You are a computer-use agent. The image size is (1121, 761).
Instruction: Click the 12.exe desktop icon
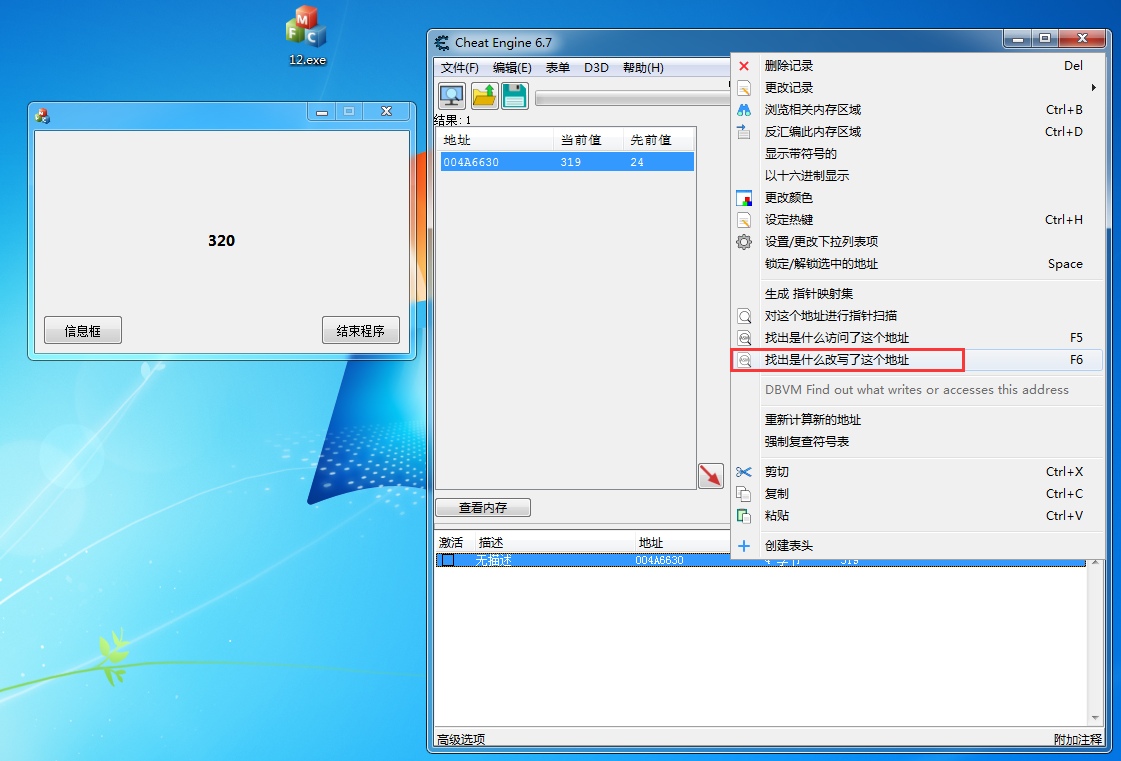(307, 36)
